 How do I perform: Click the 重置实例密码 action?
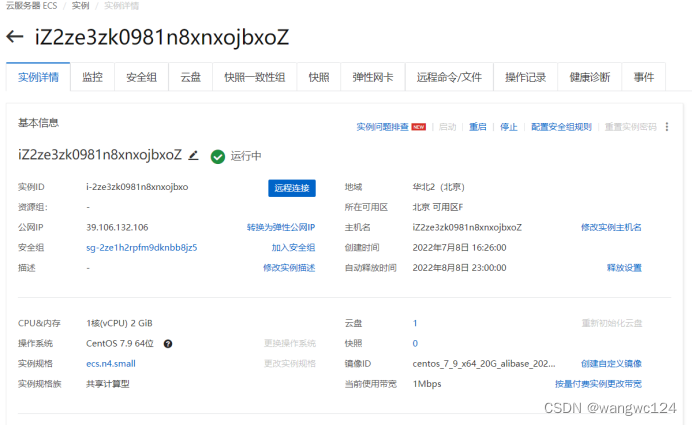(631, 127)
